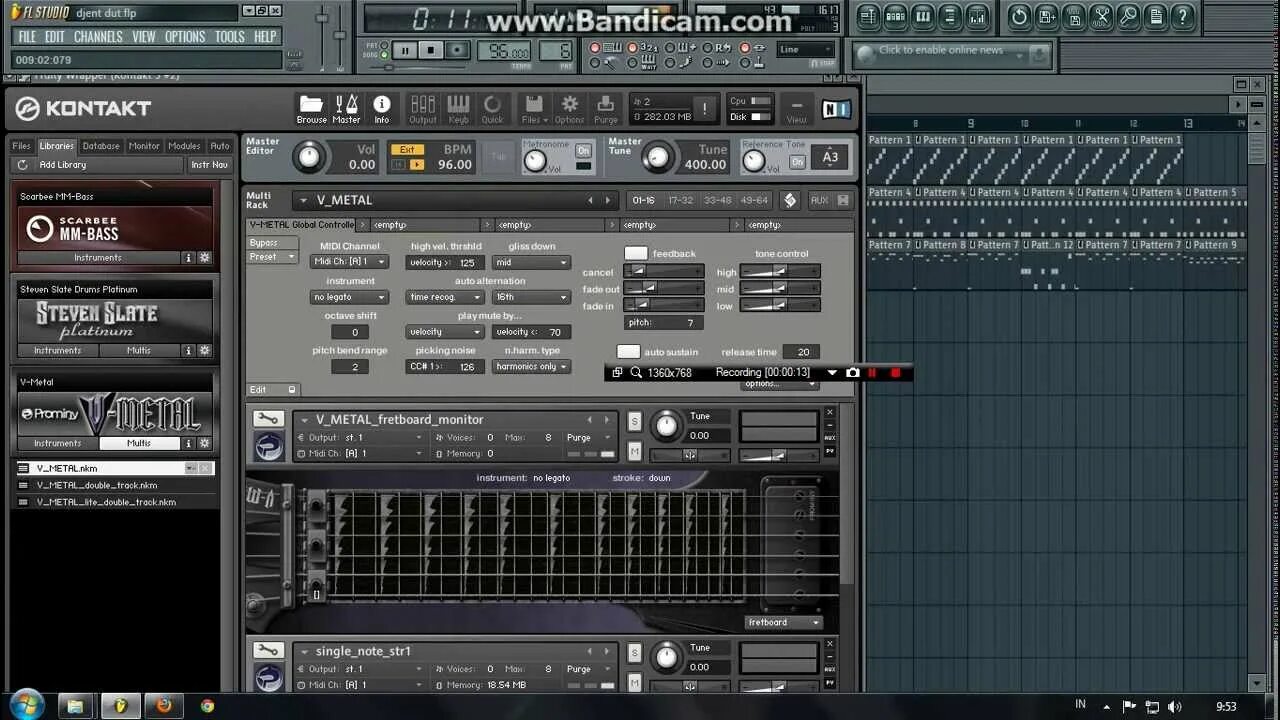1280x720 pixels.
Task: Toggle metronome On button
Action: click(x=583, y=150)
